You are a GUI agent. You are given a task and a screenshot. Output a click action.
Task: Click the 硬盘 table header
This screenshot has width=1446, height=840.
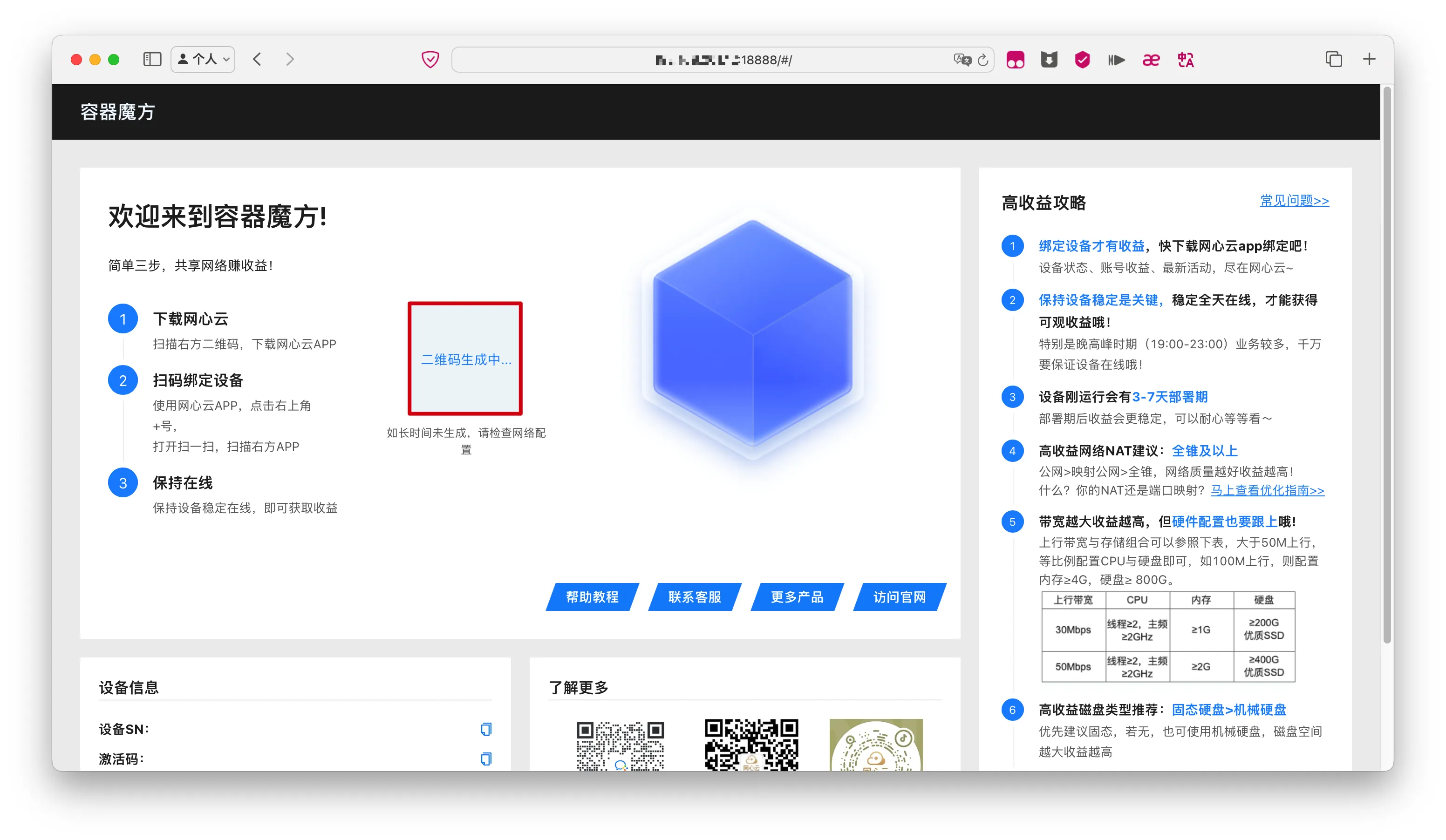pos(1264,600)
